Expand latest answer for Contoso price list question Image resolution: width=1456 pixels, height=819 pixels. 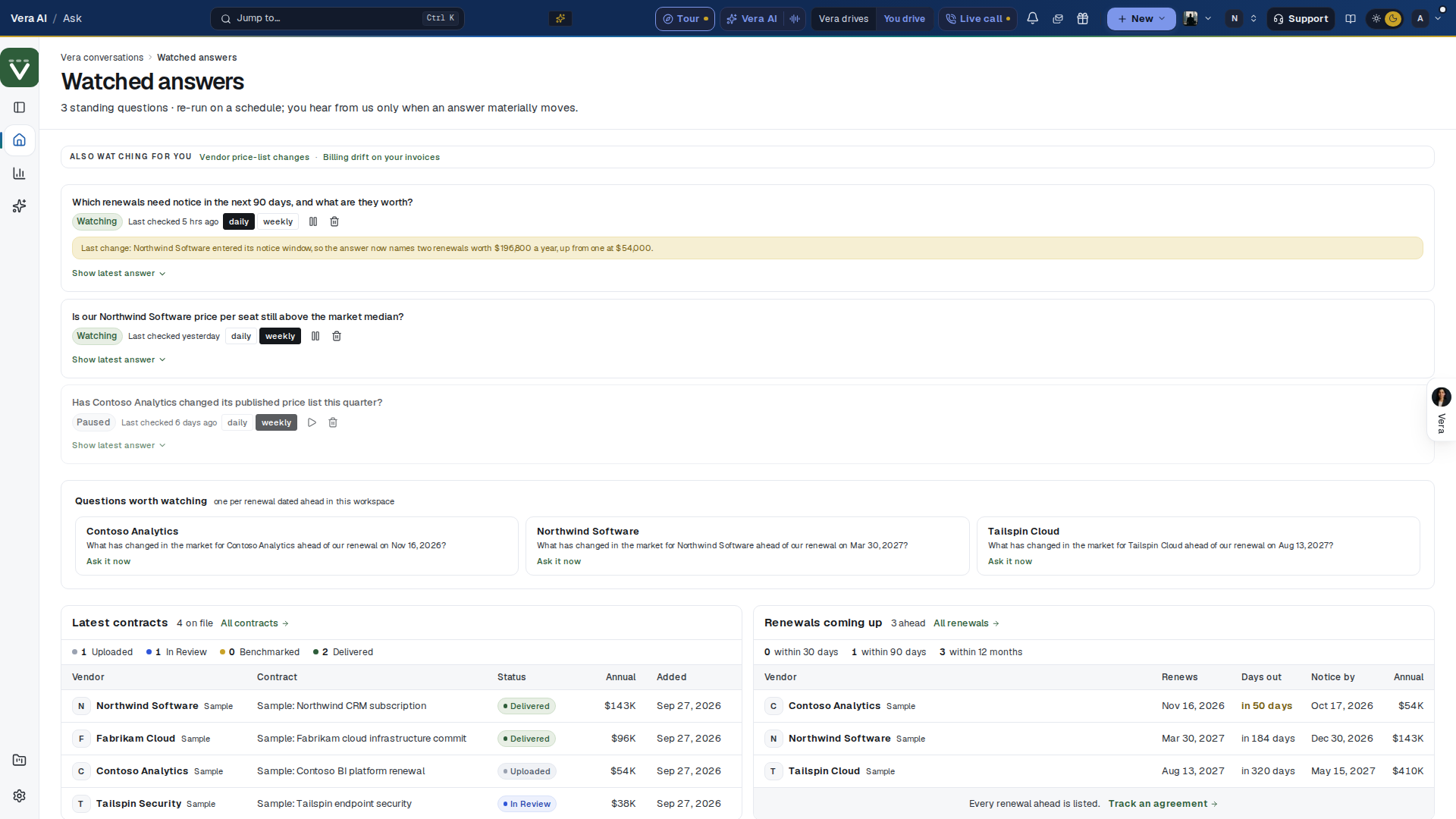tap(119, 445)
